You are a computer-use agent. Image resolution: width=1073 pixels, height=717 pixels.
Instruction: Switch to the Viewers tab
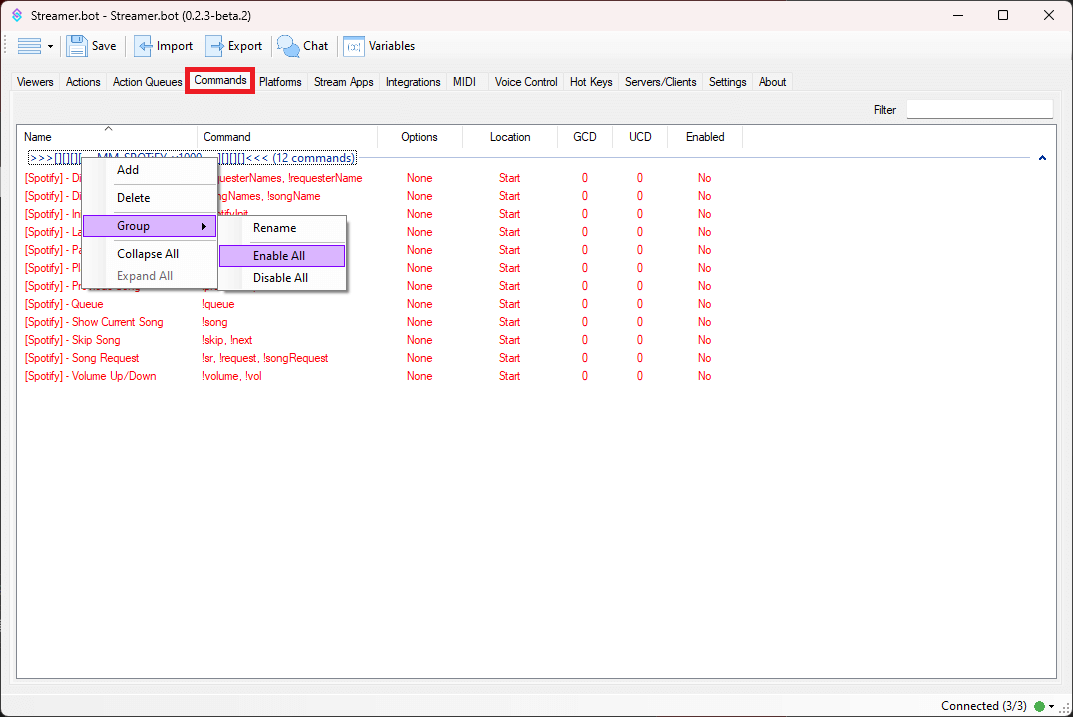point(35,81)
